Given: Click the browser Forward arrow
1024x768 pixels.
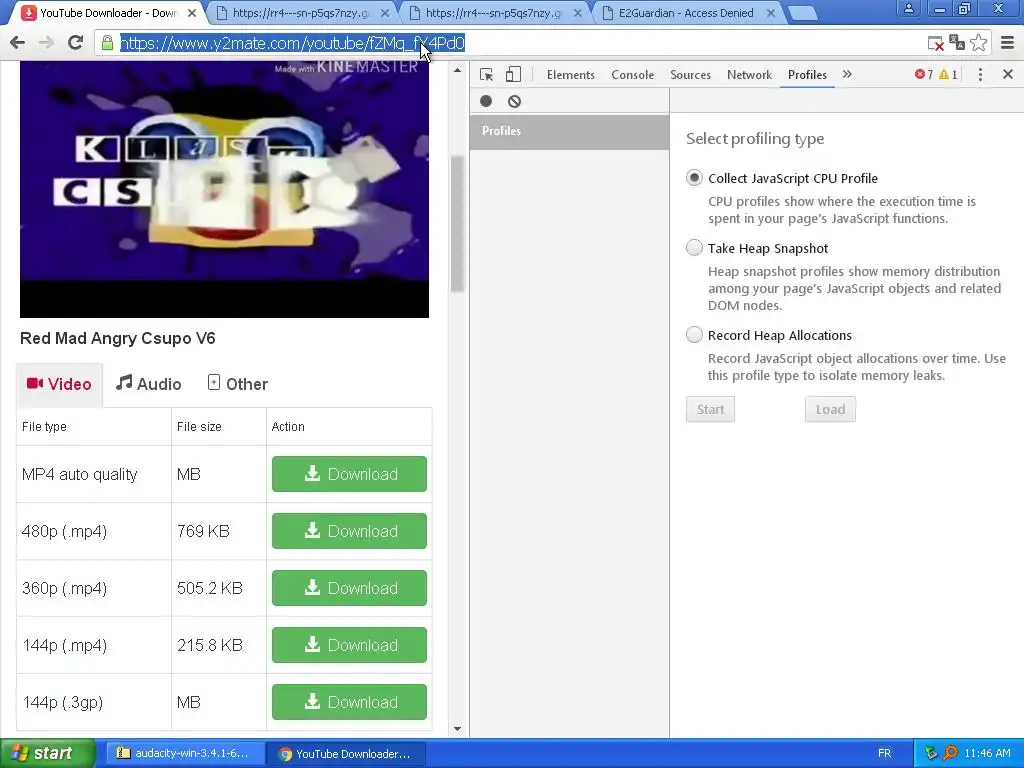Looking at the screenshot, I should click(46, 43).
